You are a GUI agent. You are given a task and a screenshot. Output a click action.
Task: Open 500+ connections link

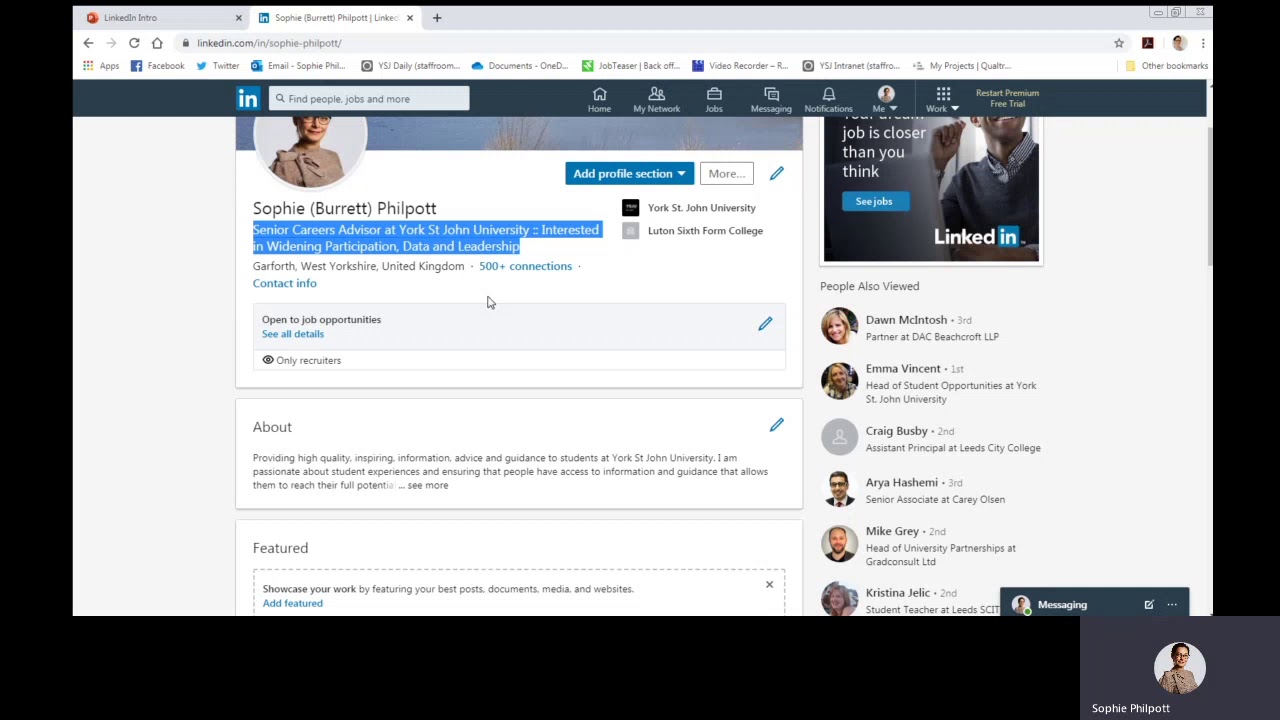coord(525,266)
